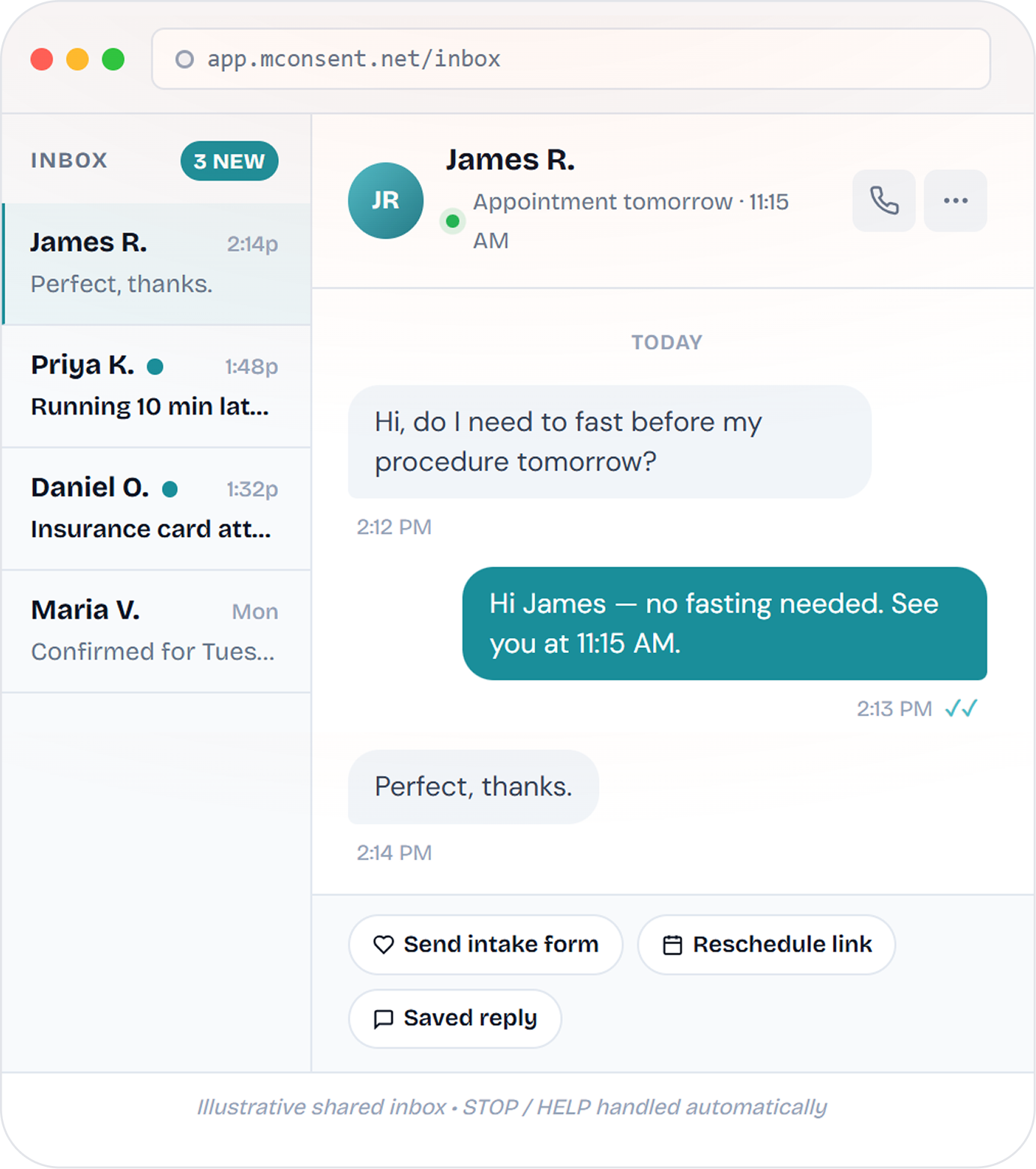Image resolution: width=1036 pixels, height=1169 pixels.
Task: Click the green online status dot
Action: coord(452,221)
